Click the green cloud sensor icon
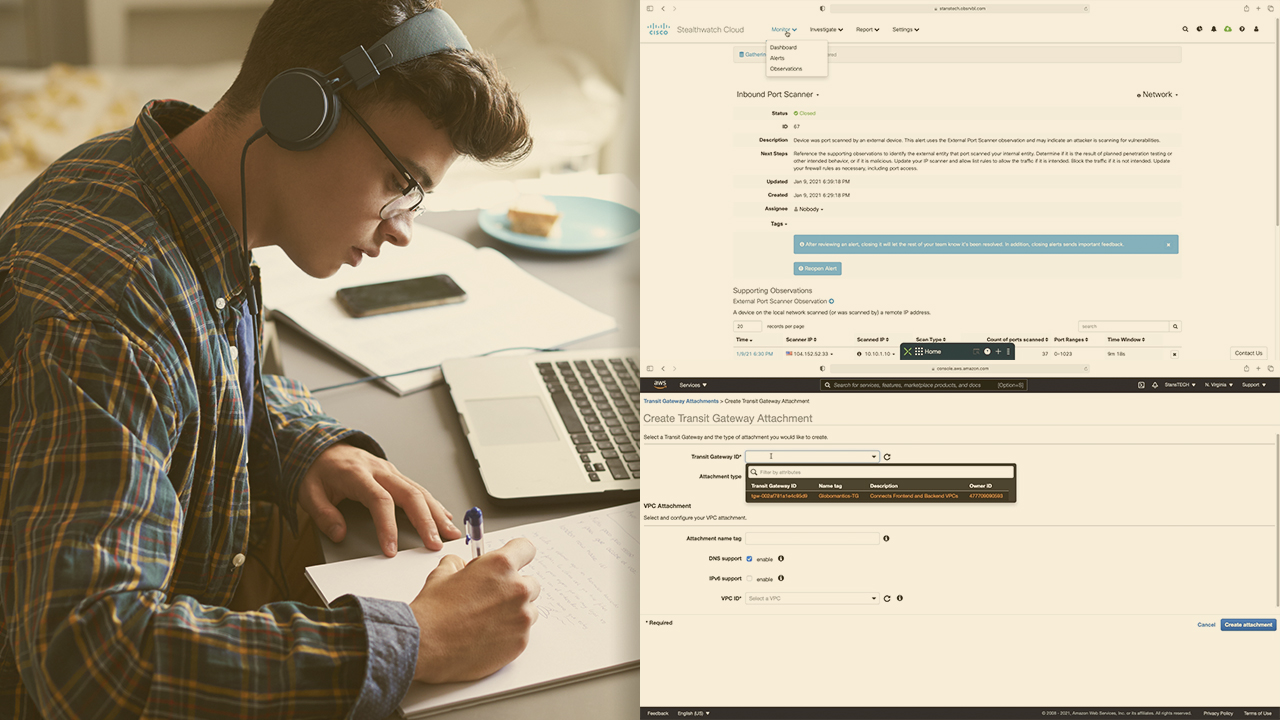This screenshot has height=720, width=1280. click(1228, 30)
